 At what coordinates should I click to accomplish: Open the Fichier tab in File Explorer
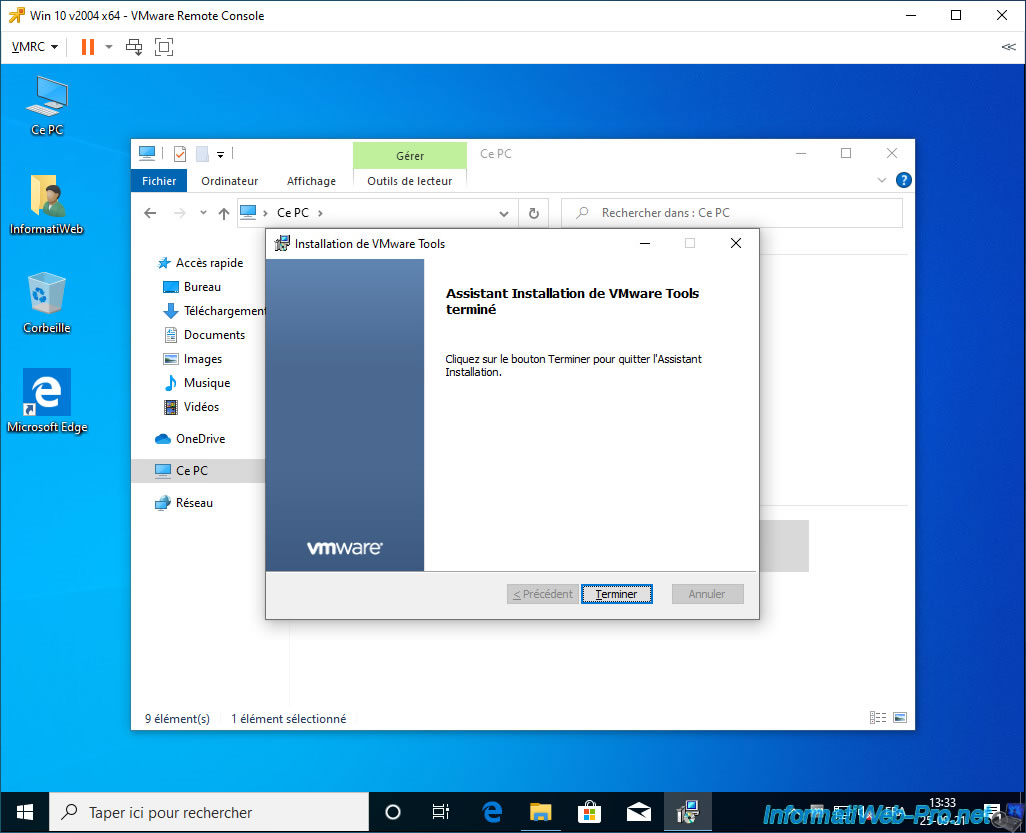coord(158,181)
